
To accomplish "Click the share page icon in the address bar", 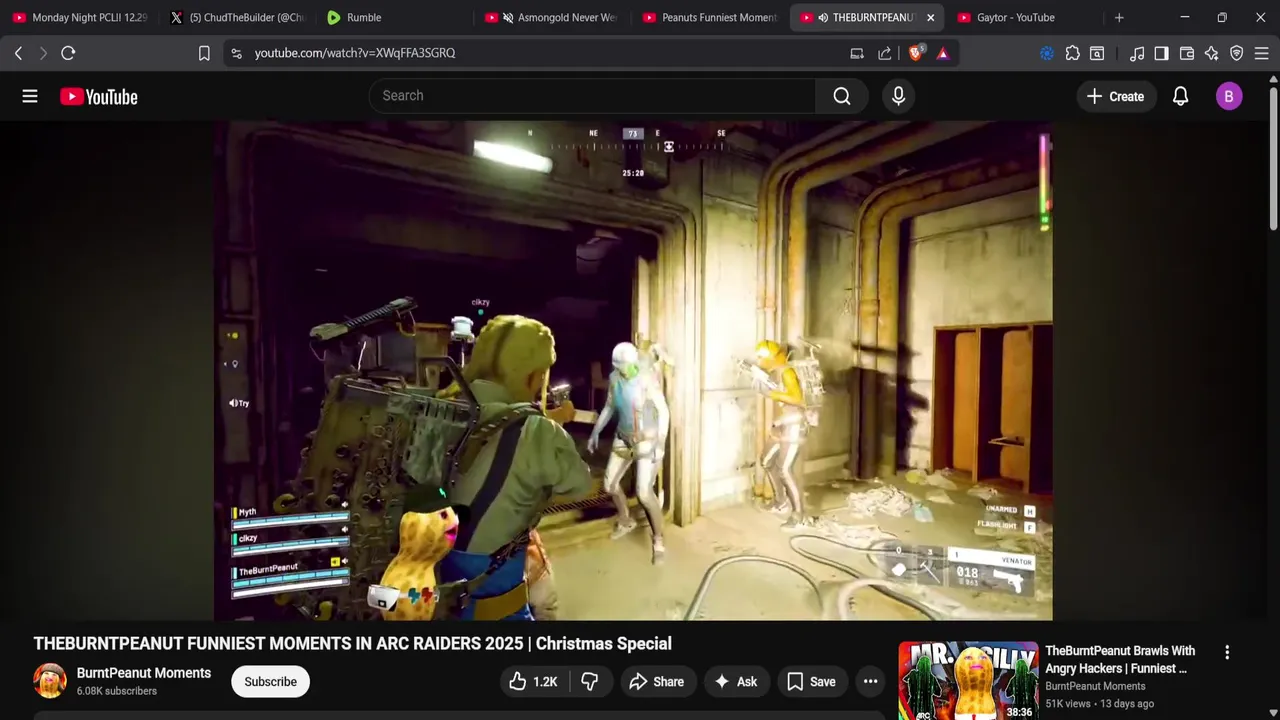I will (885, 53).
